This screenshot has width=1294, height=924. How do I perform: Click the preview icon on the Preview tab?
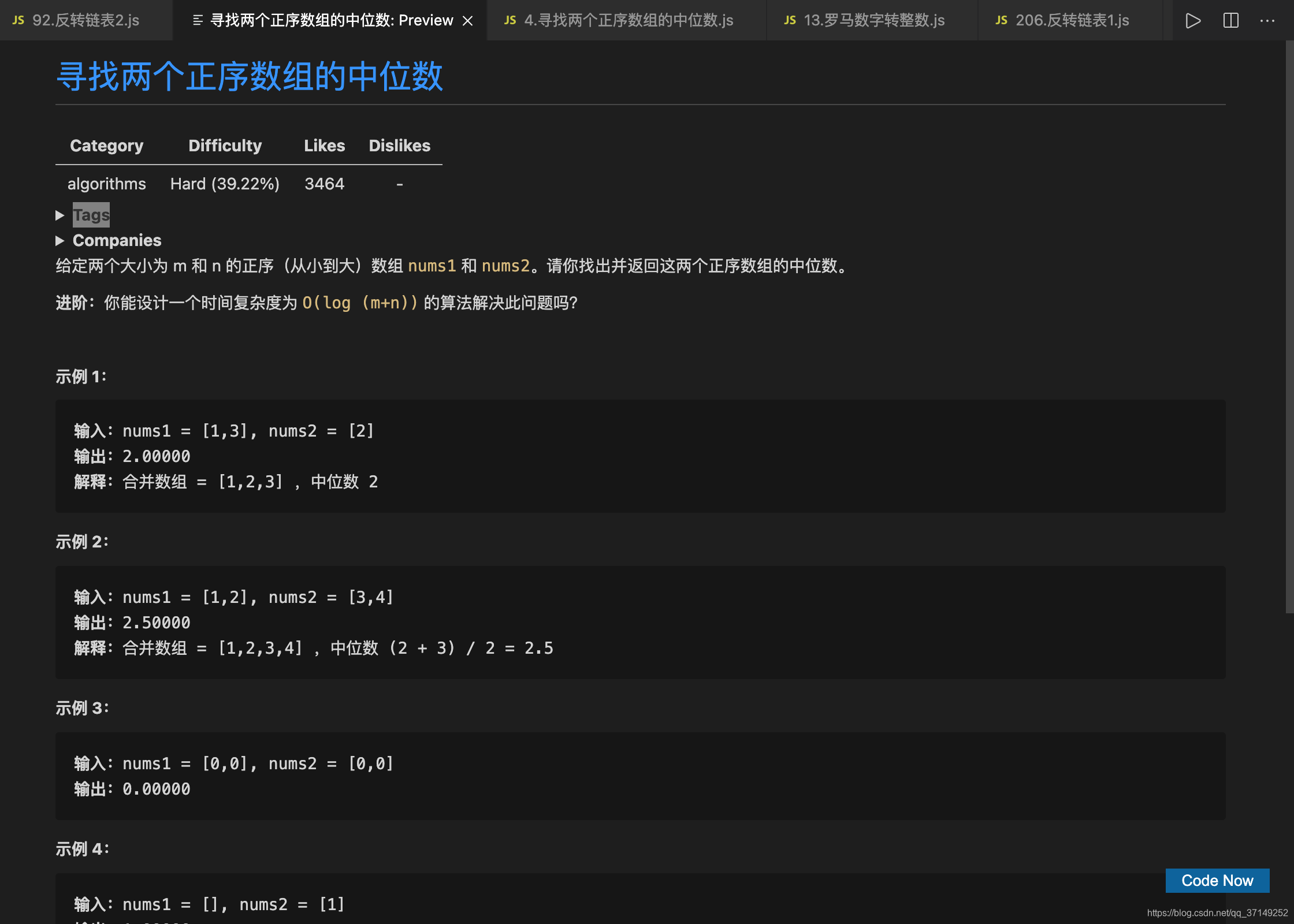click(x=198, y=21)
